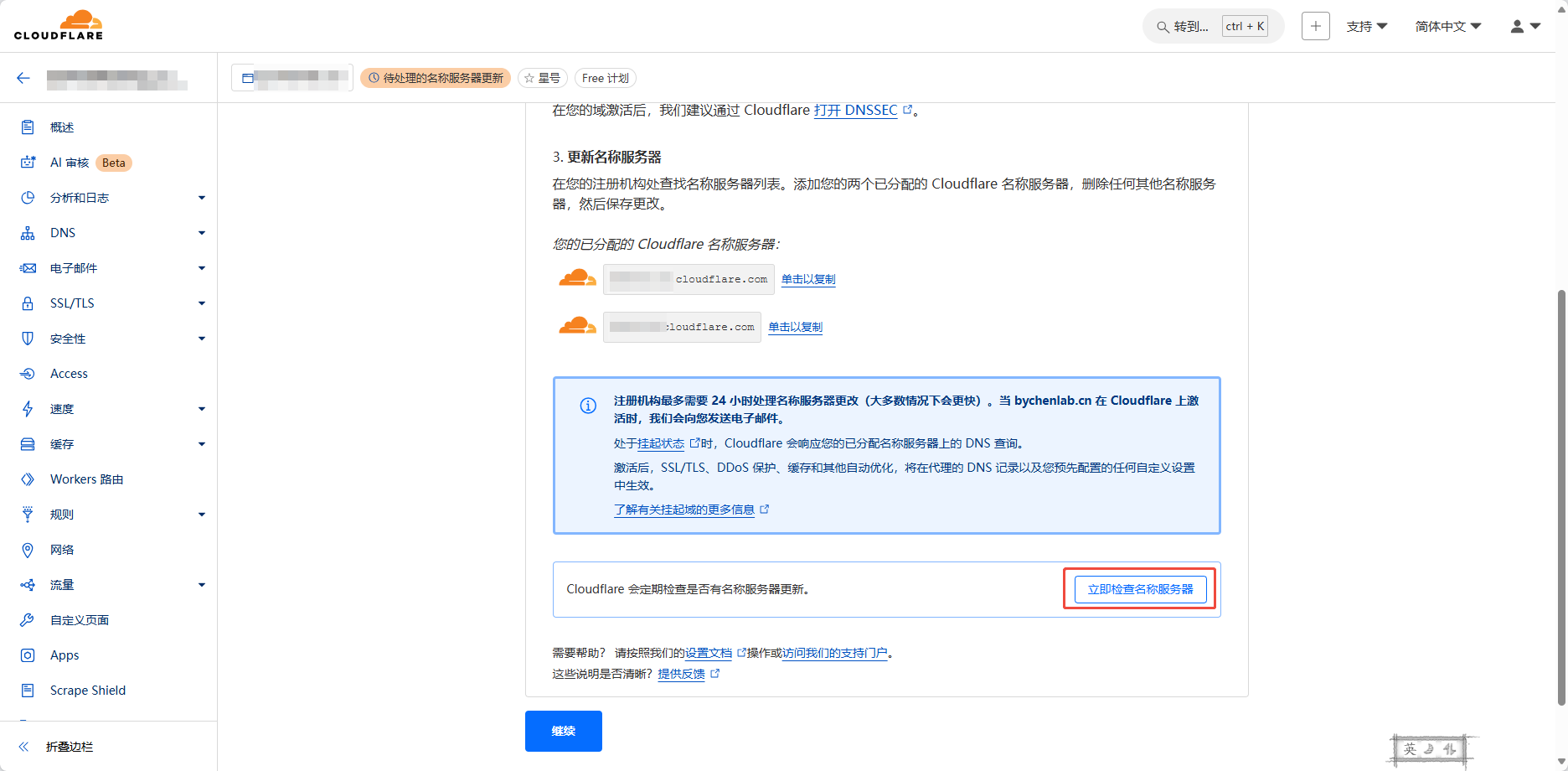Viewport: 1568px width, 771px height.
Task: Click the second nameserver field ending loudflare.com
Action: point(682,327)
